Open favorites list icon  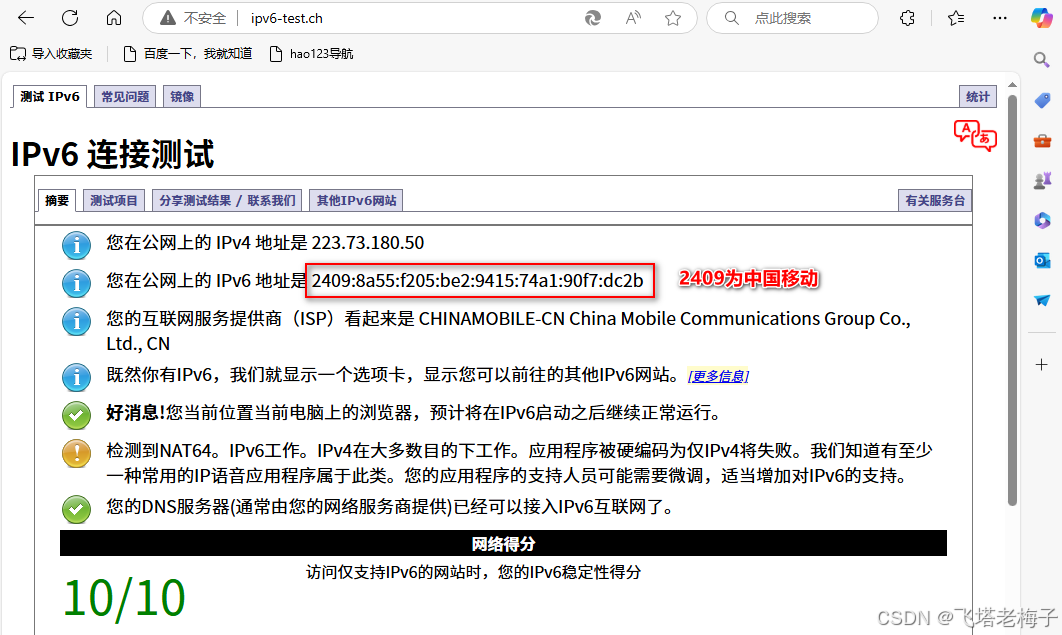coord(956,18)
